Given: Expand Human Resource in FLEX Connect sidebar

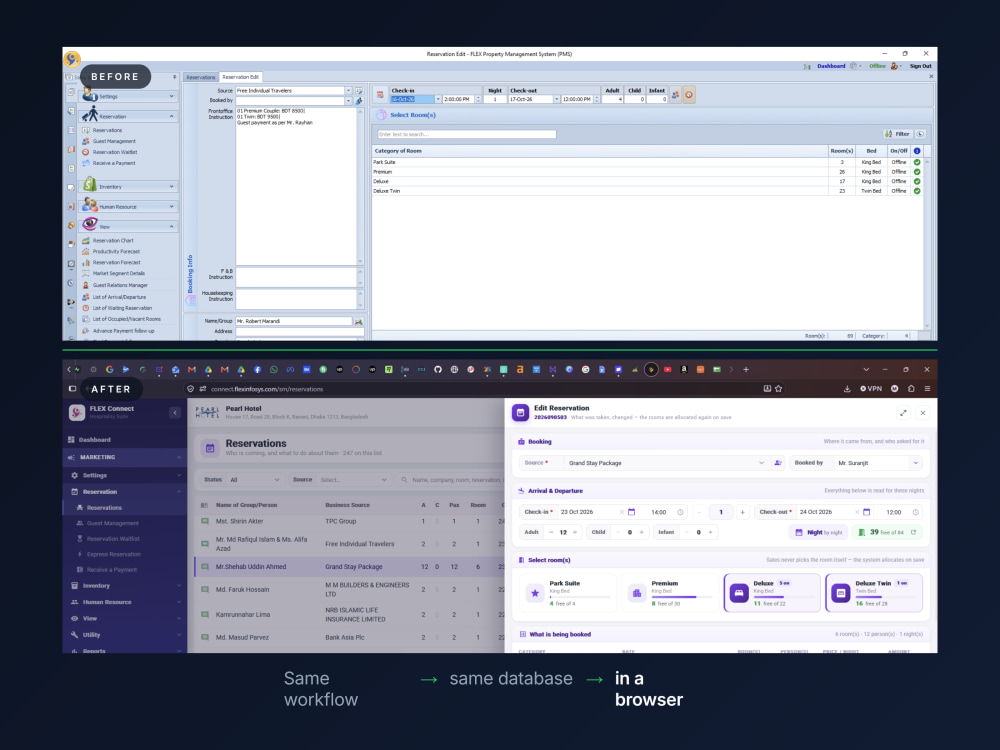Looking at the screenshot, I should click(x=125, y=602).
